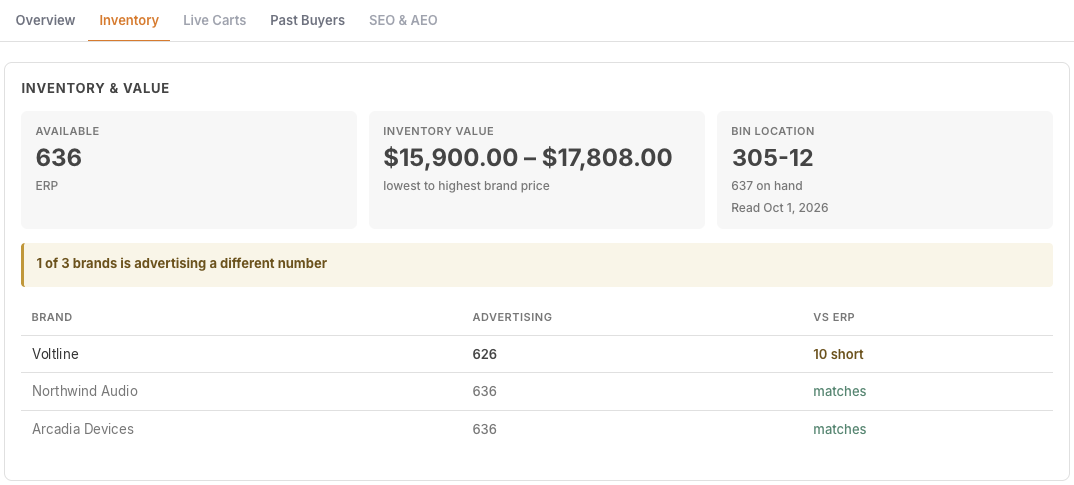The height and width of the screenshot is (485, 1074).
Task: Go to the SEO & AEO tab
Action: [x=403, y=21]
